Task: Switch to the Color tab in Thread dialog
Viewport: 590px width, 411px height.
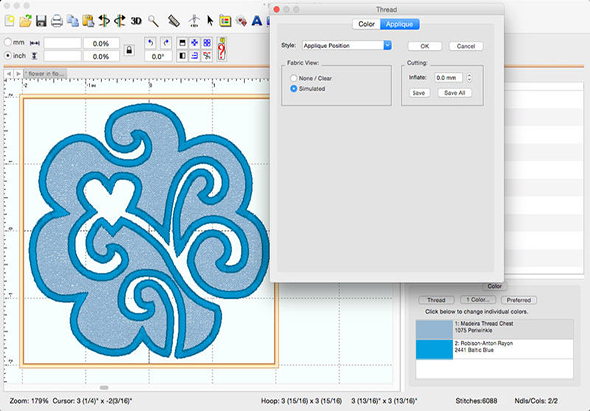Action: [366, 24]
